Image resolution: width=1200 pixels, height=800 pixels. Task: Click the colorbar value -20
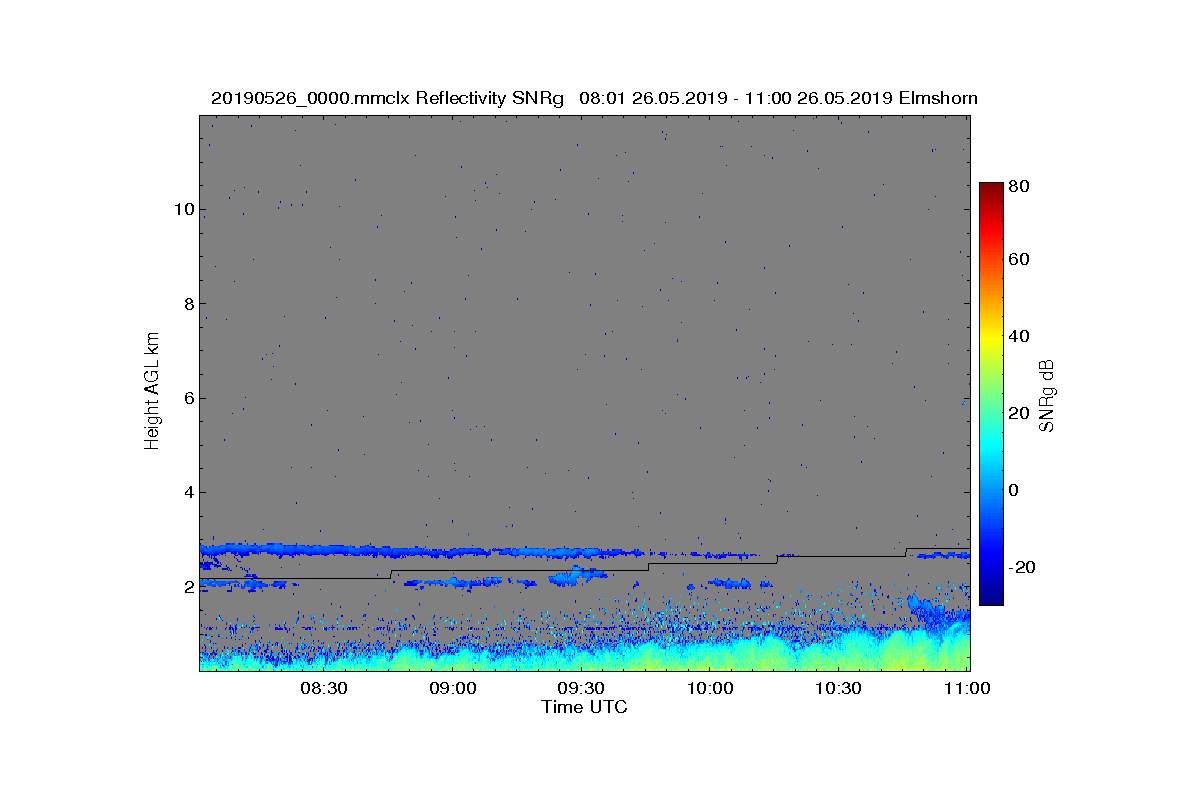point(1023,567)
